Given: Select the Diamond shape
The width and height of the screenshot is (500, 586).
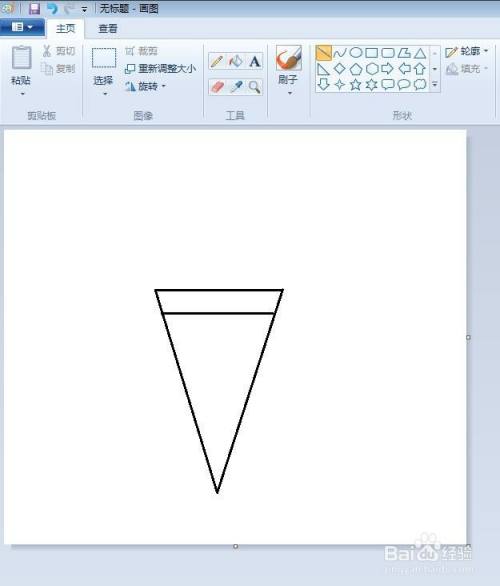Looking at the screenshot, I should coord(340,69).
